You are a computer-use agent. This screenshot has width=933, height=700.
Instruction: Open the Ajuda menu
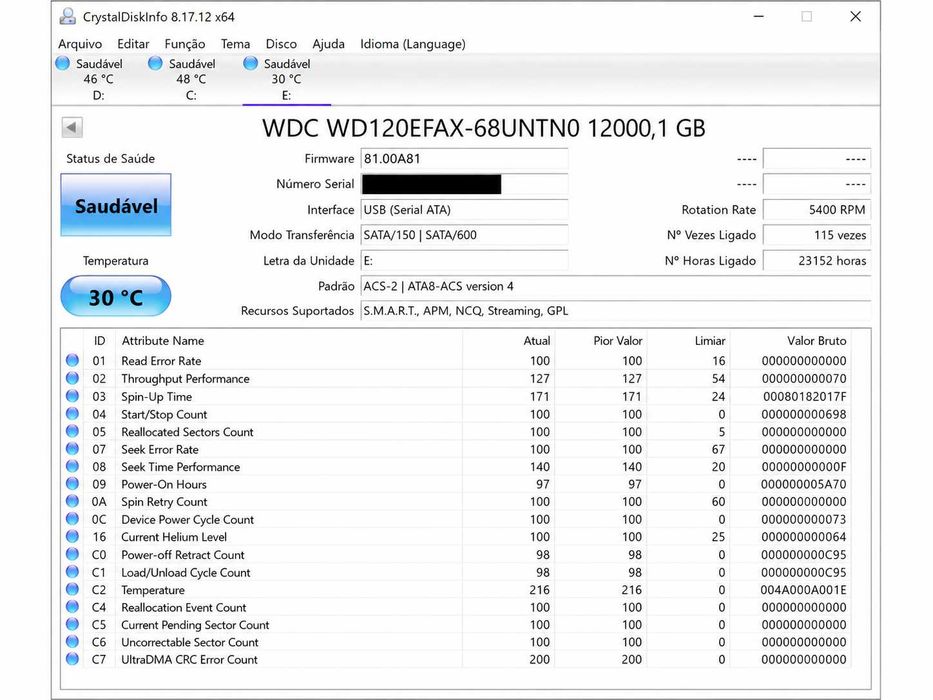(328, 44)
